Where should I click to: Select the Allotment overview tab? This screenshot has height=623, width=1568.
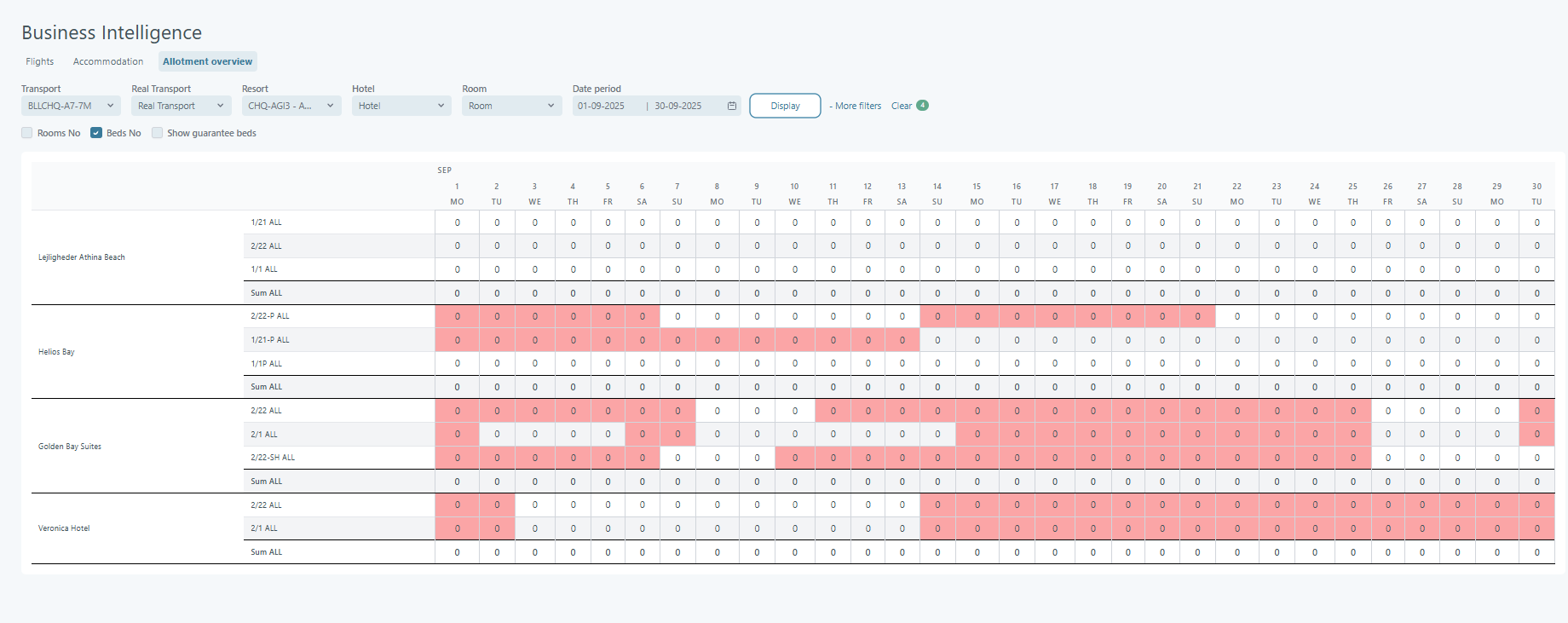click(207, 61)
